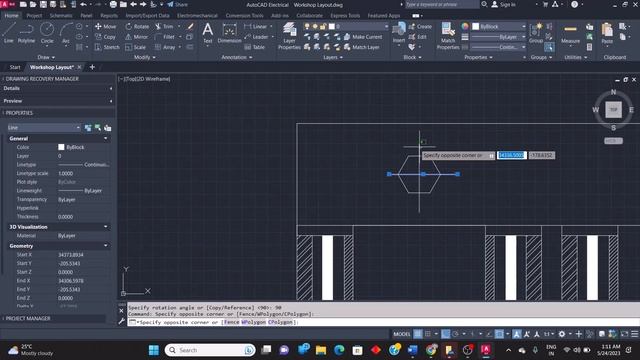Click the Rotate tool
640x360 pixels.
(x=137, y=26)
